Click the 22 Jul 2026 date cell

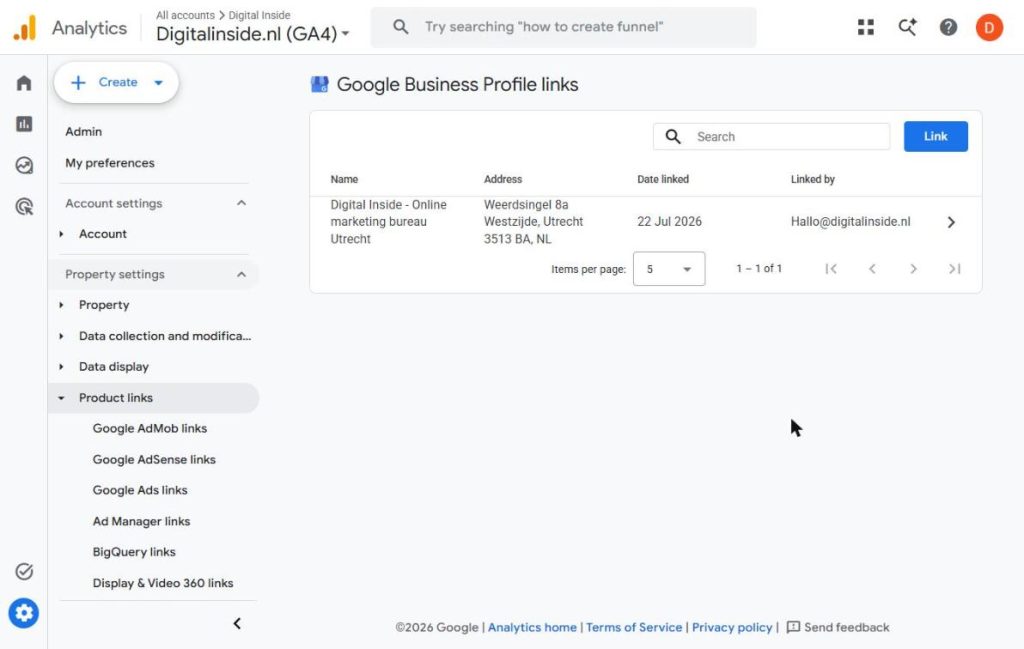pyautogui.click(x=669, y=221)
